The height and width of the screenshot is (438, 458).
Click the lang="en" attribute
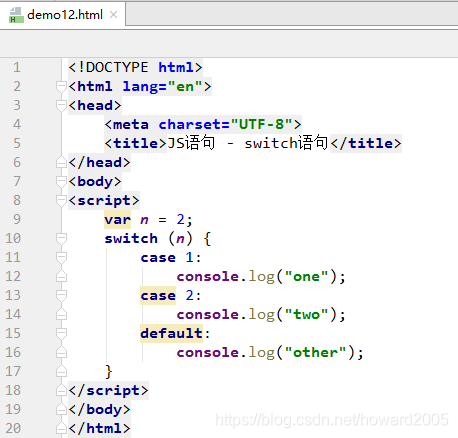[163, 87]
